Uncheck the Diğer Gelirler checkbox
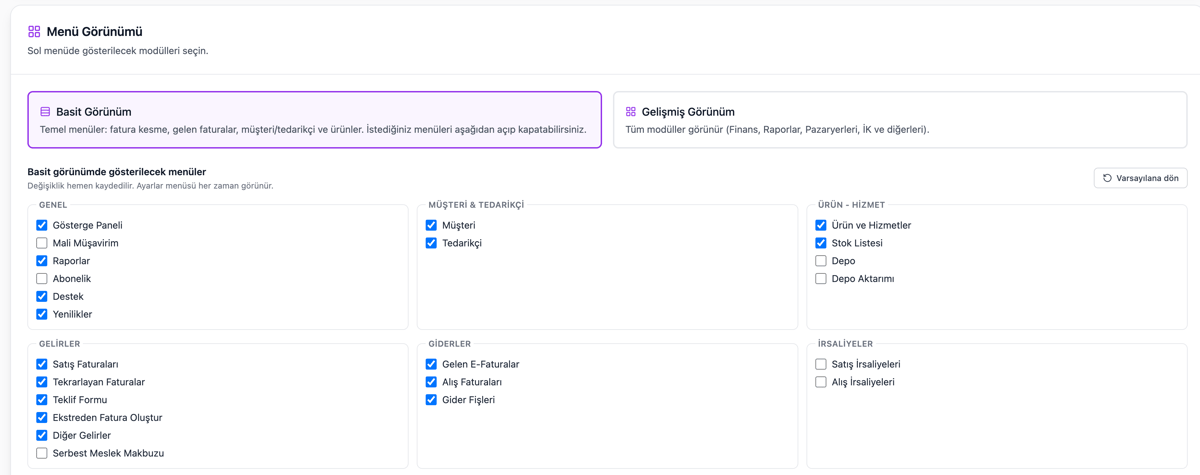 42,435
